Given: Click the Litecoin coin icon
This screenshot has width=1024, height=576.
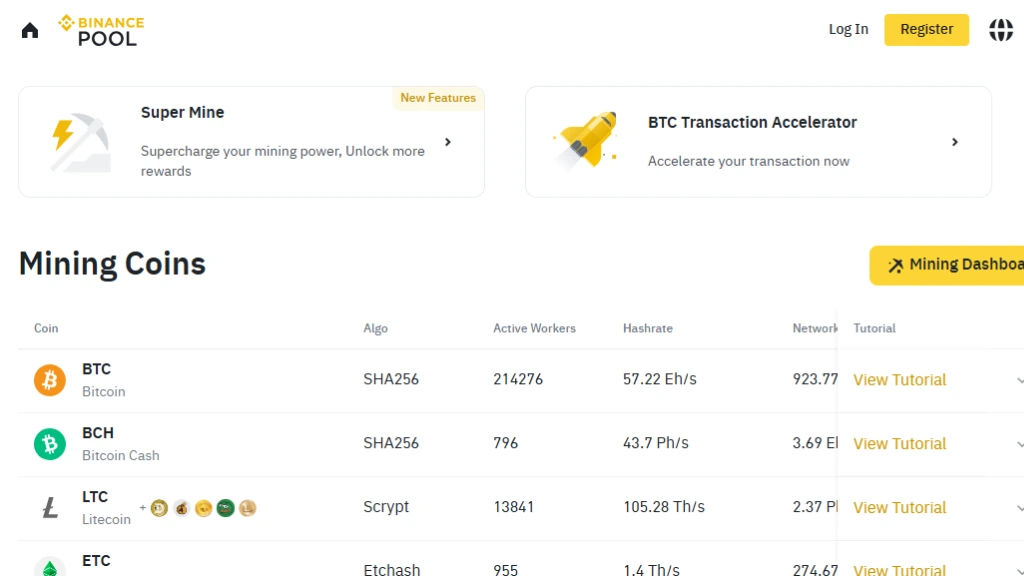Looking at the screenshot, I should (50, 507).
